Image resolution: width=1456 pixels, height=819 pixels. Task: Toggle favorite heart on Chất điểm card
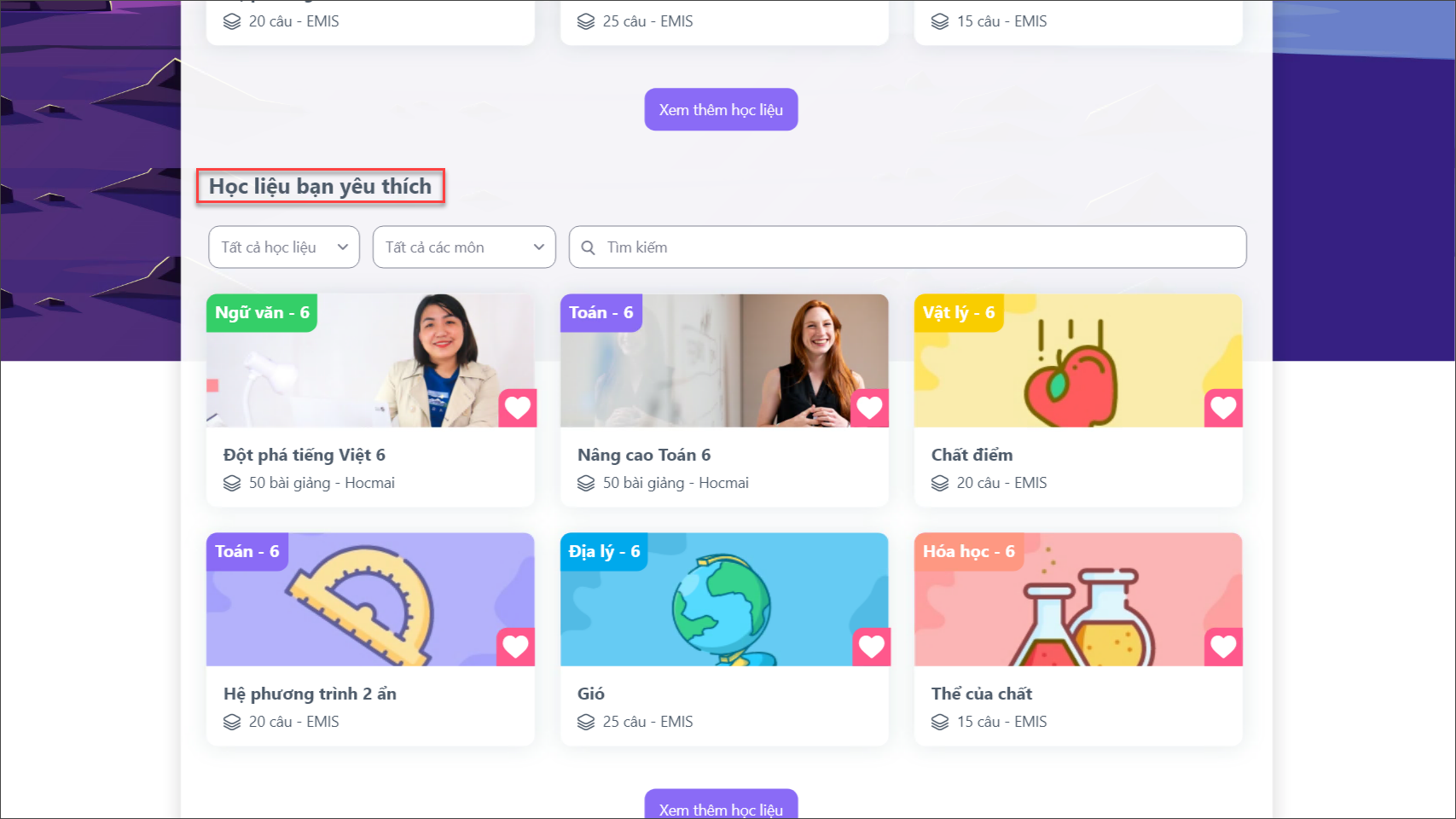tap(1223, 408)
